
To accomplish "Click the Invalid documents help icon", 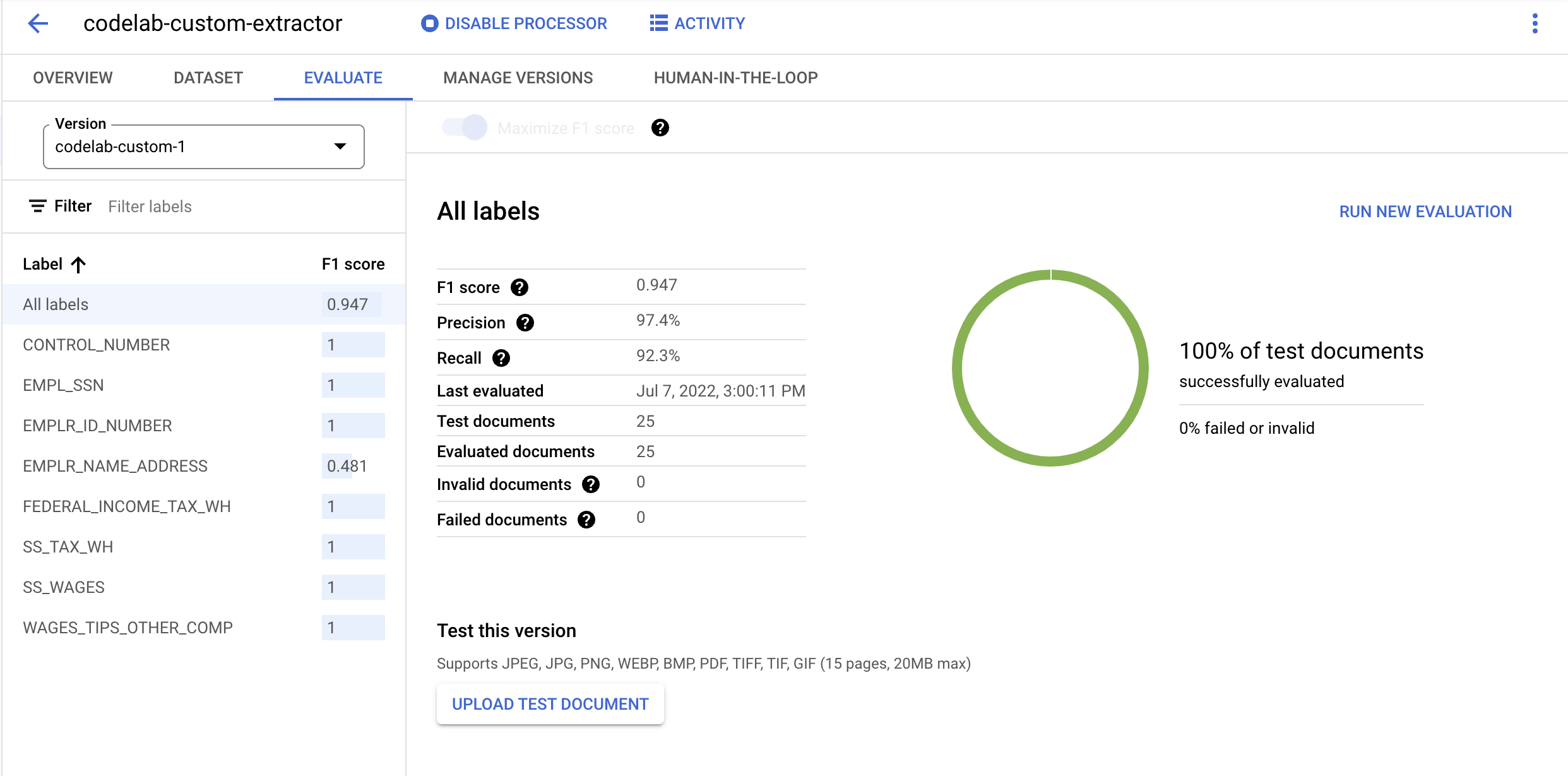I will [x=590, y=484].
